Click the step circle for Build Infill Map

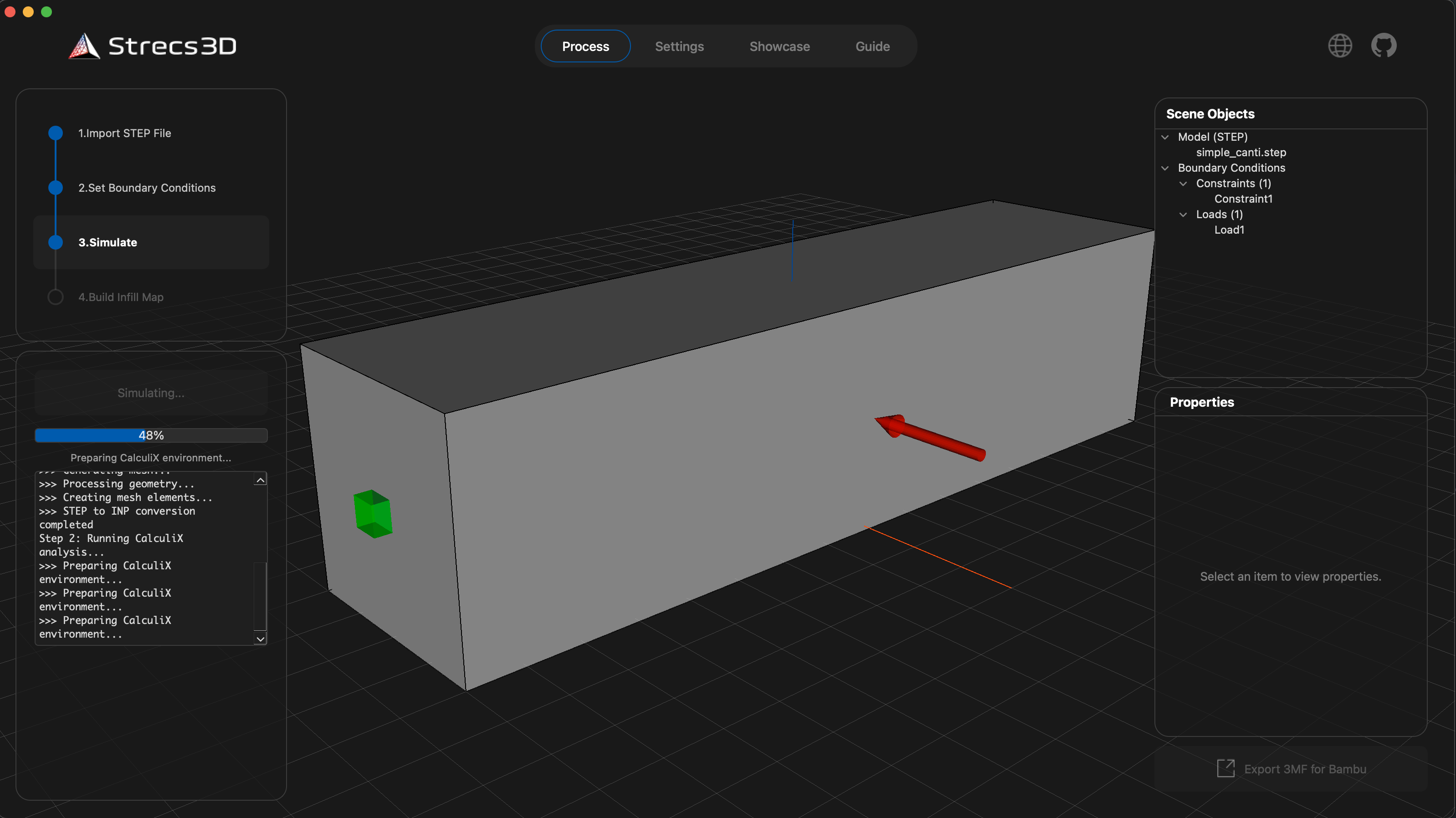[55, 297]
